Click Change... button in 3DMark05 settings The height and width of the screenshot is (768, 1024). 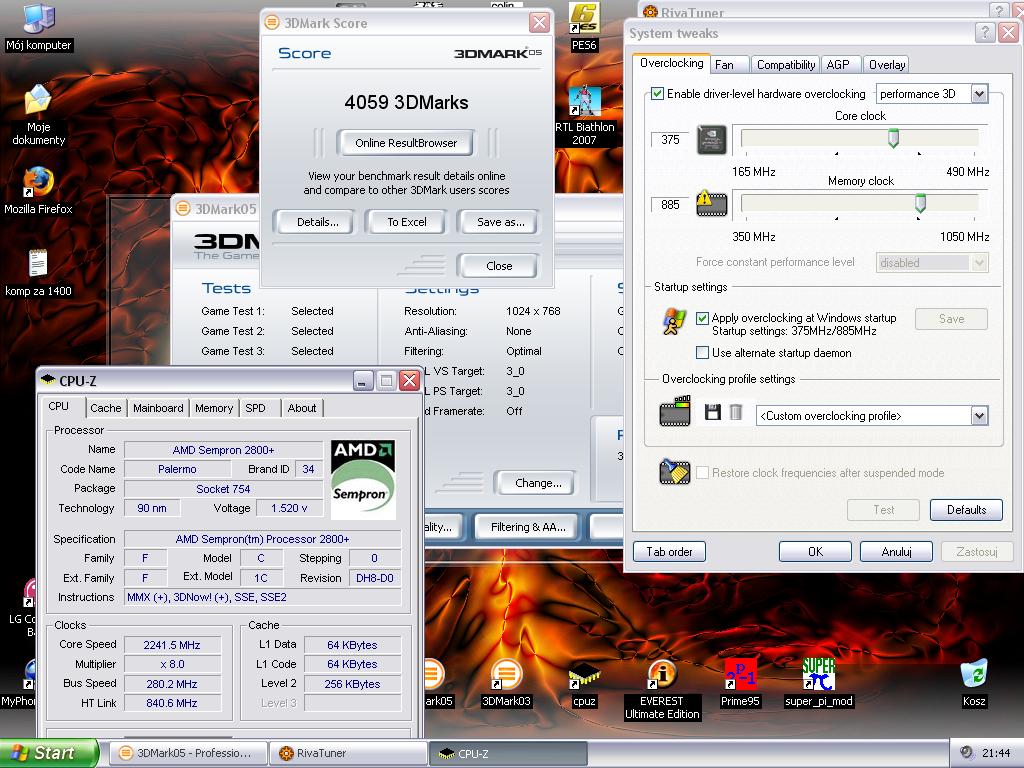point(538,483)
